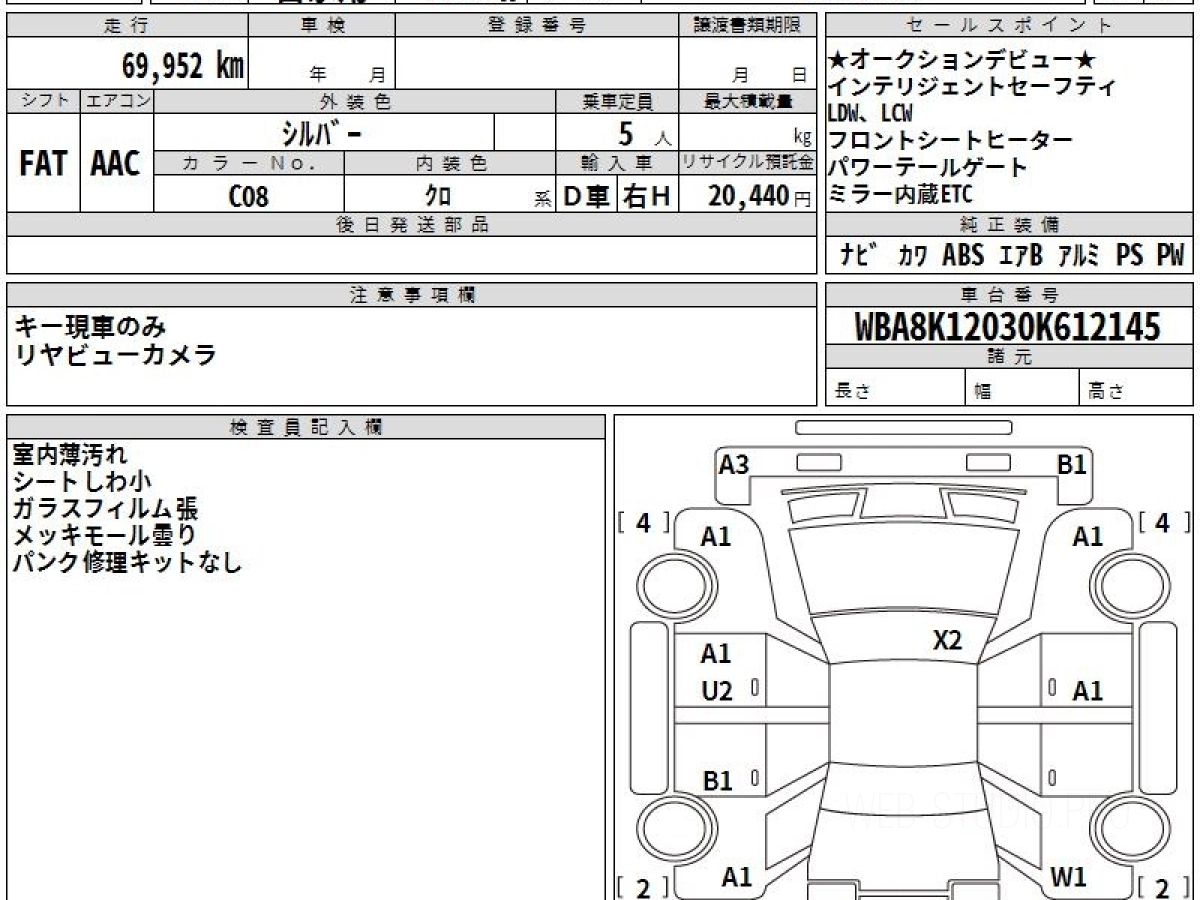Select the interior color value "クロ"

(x=438, y=196)
